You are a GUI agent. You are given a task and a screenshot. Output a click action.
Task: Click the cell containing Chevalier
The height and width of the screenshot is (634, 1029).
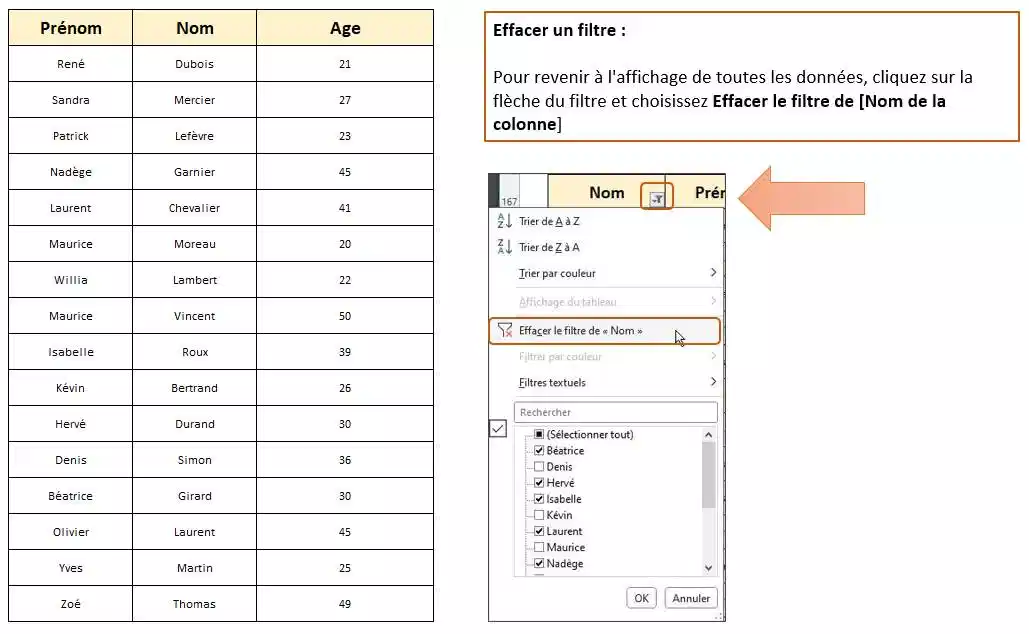(195, 208)
